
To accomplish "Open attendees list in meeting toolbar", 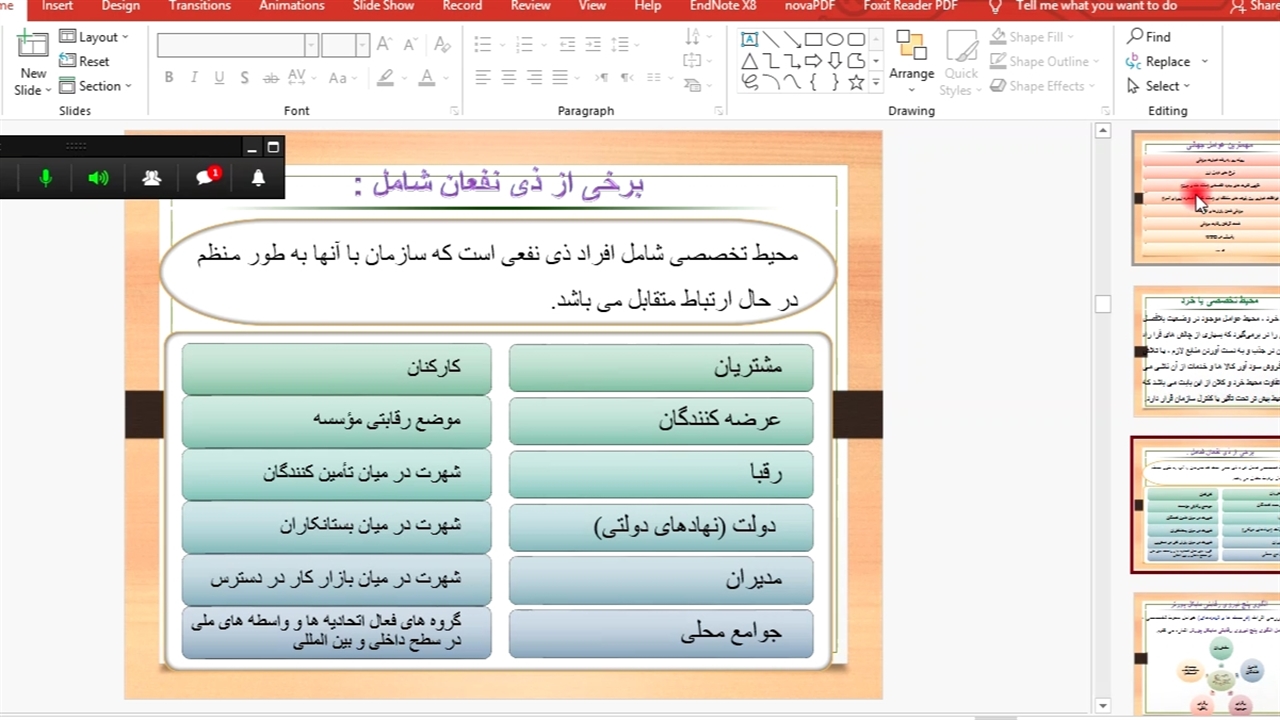I will pos(152,178).
